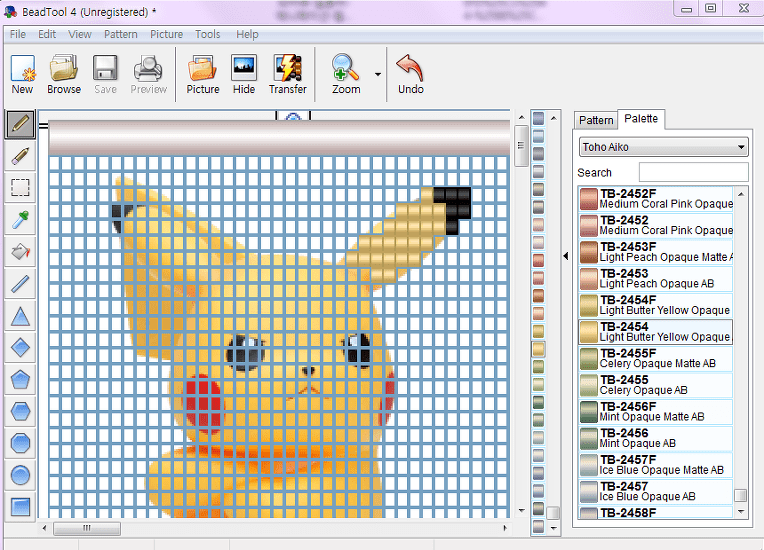Viewport: 764px width, 550px height.
Task: Hide the background picture
Action: click(x=244, y=74)
